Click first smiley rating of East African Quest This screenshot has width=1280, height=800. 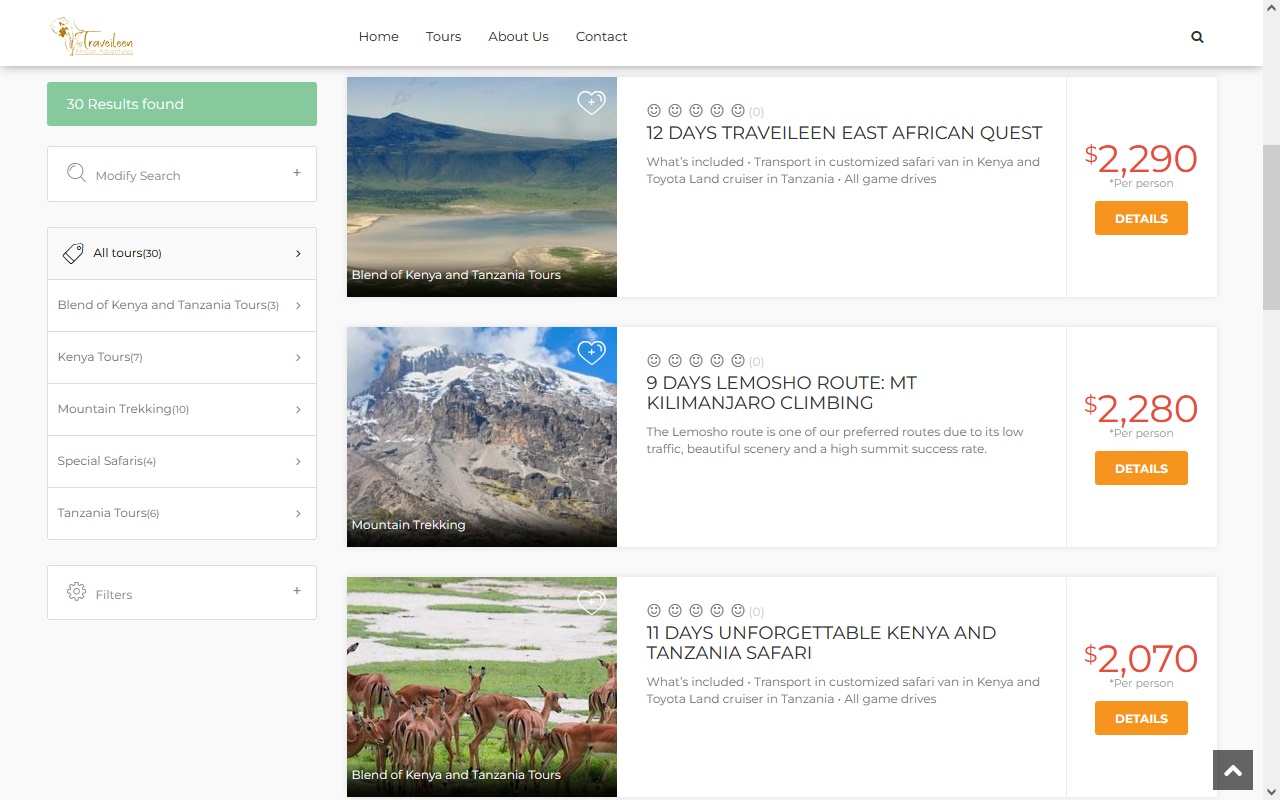tap(654, 110)
